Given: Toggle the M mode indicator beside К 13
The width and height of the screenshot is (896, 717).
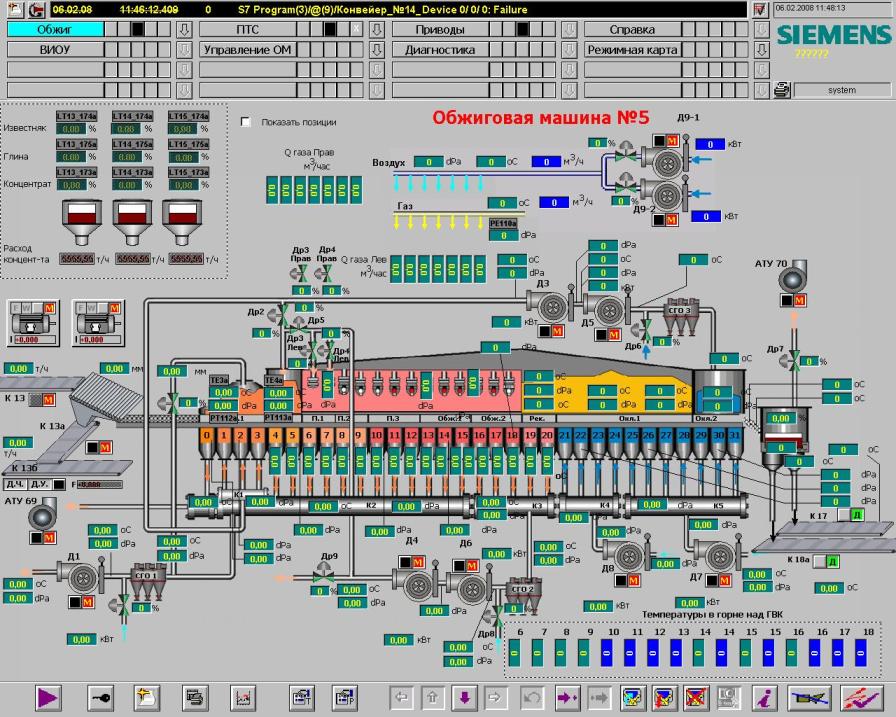Looking at the screenshot, I should [48, 399].
